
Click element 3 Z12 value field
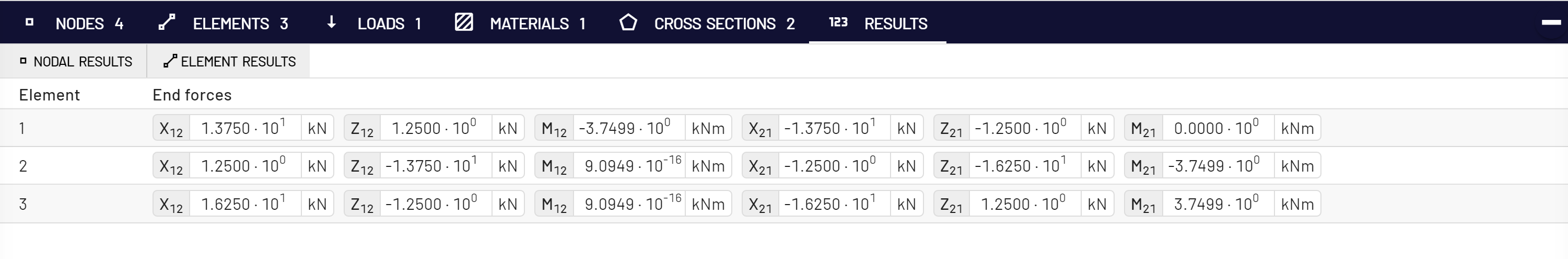click(437, 204)
